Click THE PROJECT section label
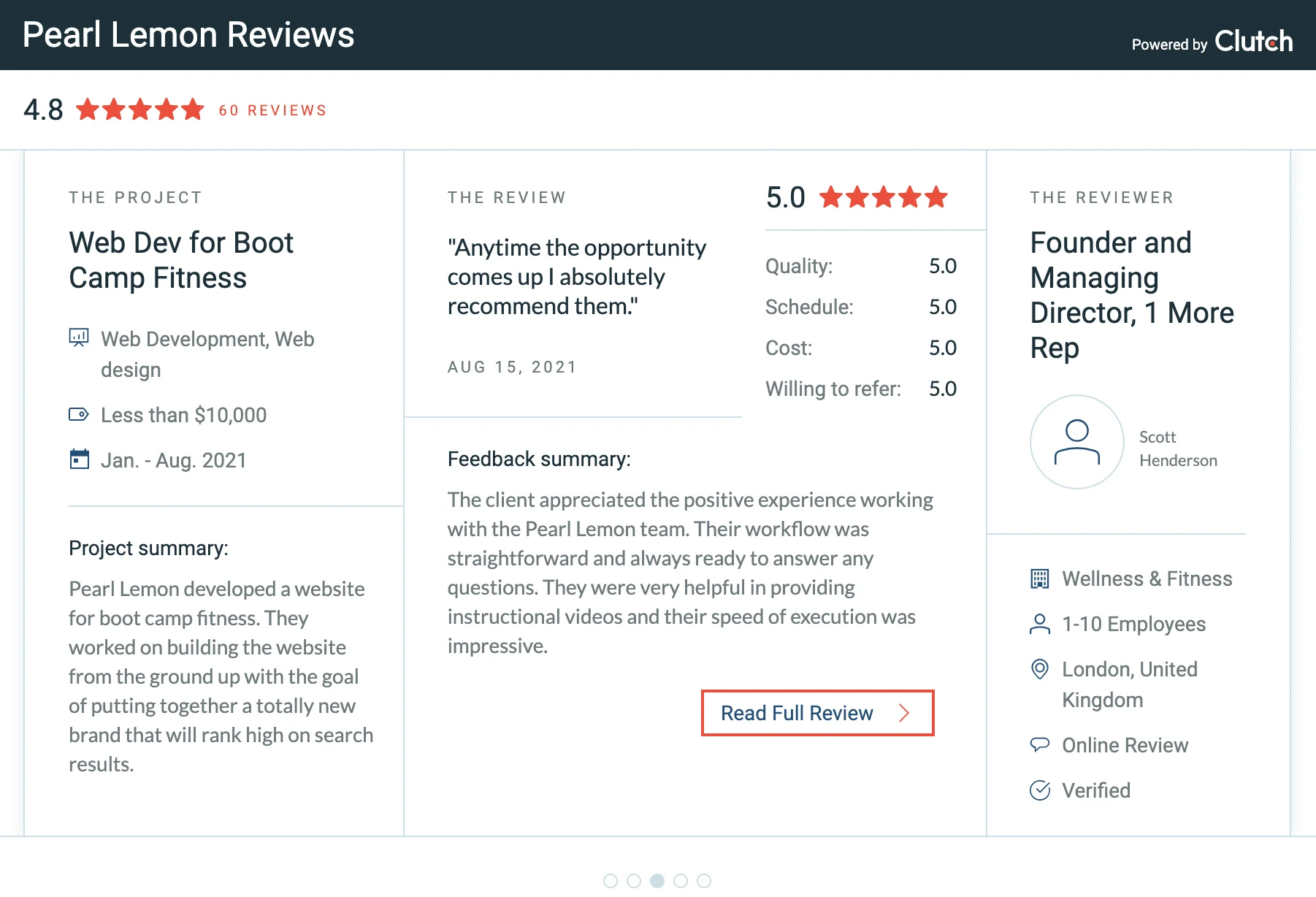The height and width of the screenshot is (897, 1316). tap(135, 197)
